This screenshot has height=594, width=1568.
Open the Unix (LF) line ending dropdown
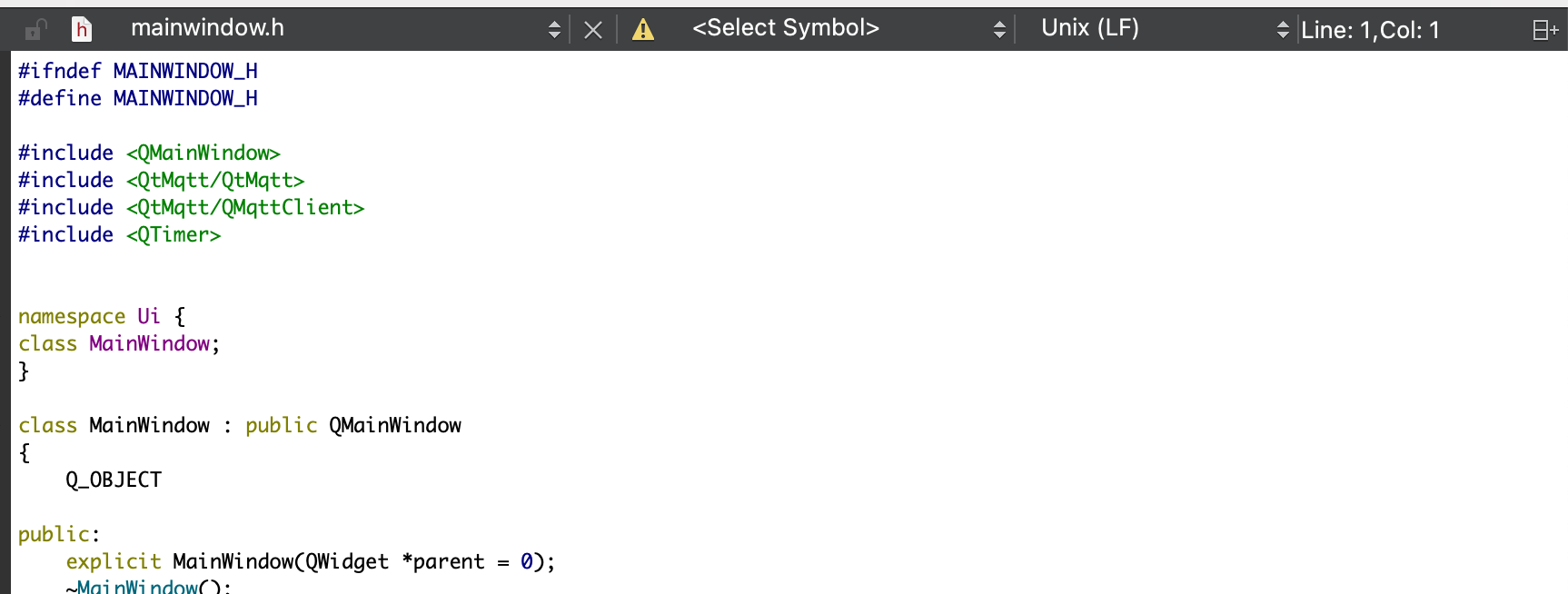click(x=1163, y=29)
